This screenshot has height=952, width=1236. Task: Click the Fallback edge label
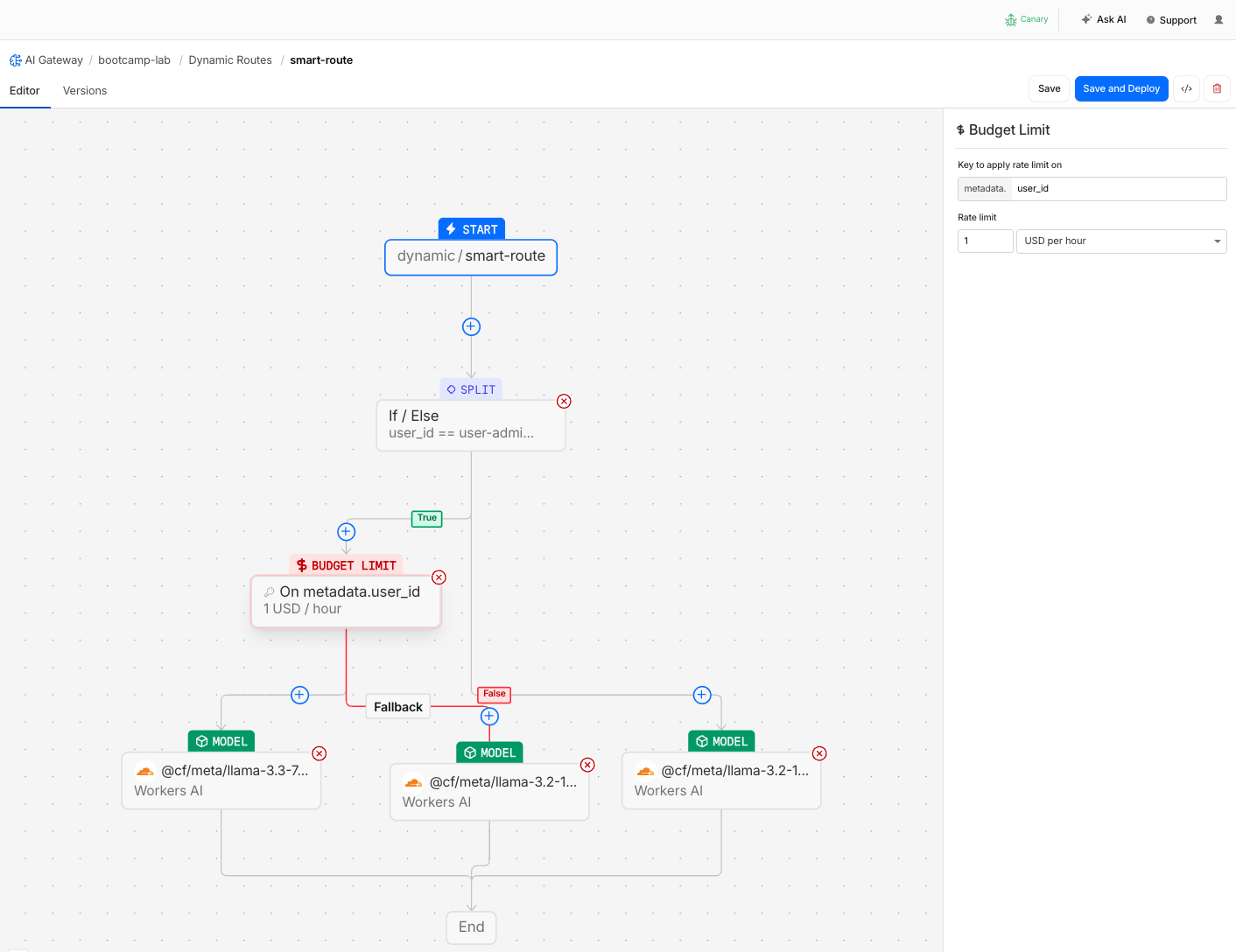[x=398, y=707]
